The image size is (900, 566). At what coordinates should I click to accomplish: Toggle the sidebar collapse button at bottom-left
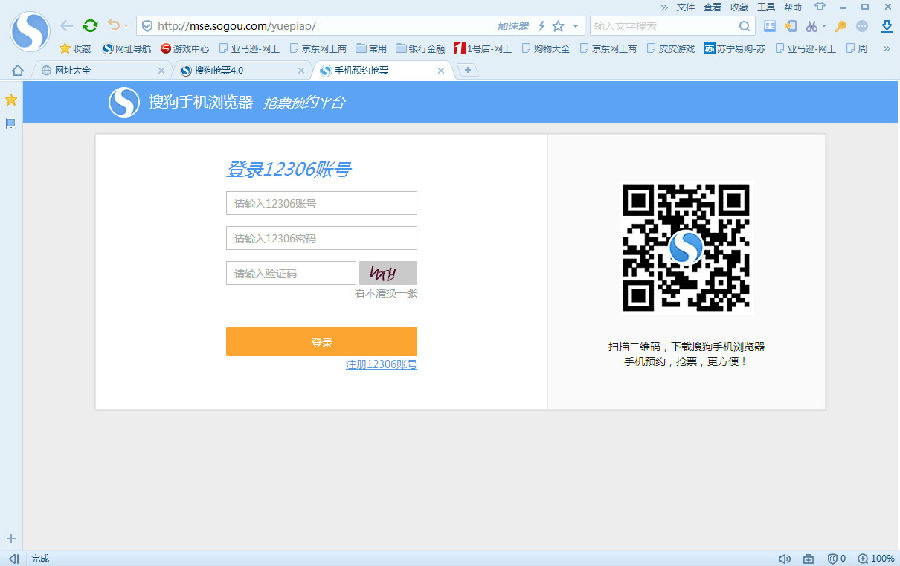14,558
